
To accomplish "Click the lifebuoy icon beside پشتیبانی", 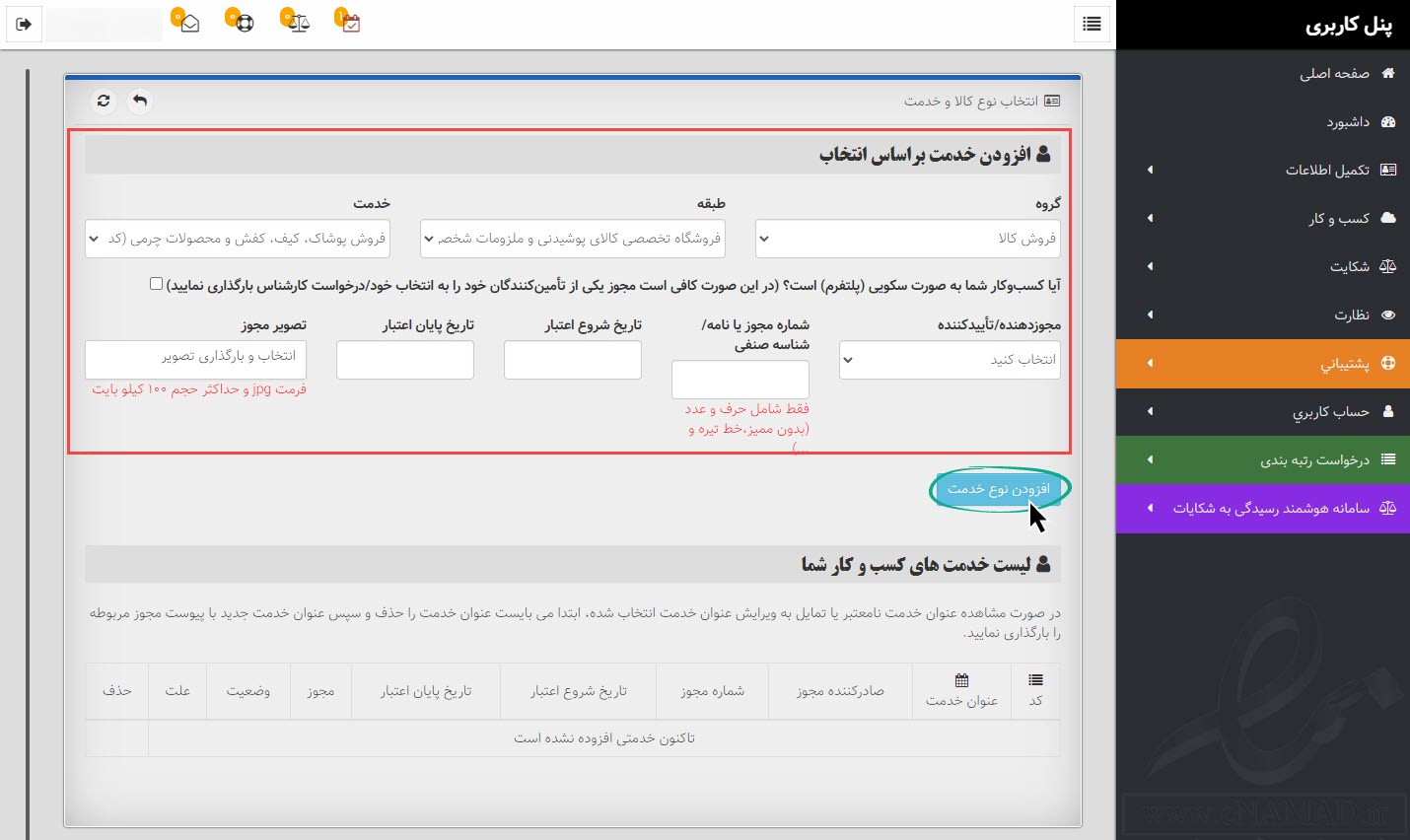I will 1388,363.
